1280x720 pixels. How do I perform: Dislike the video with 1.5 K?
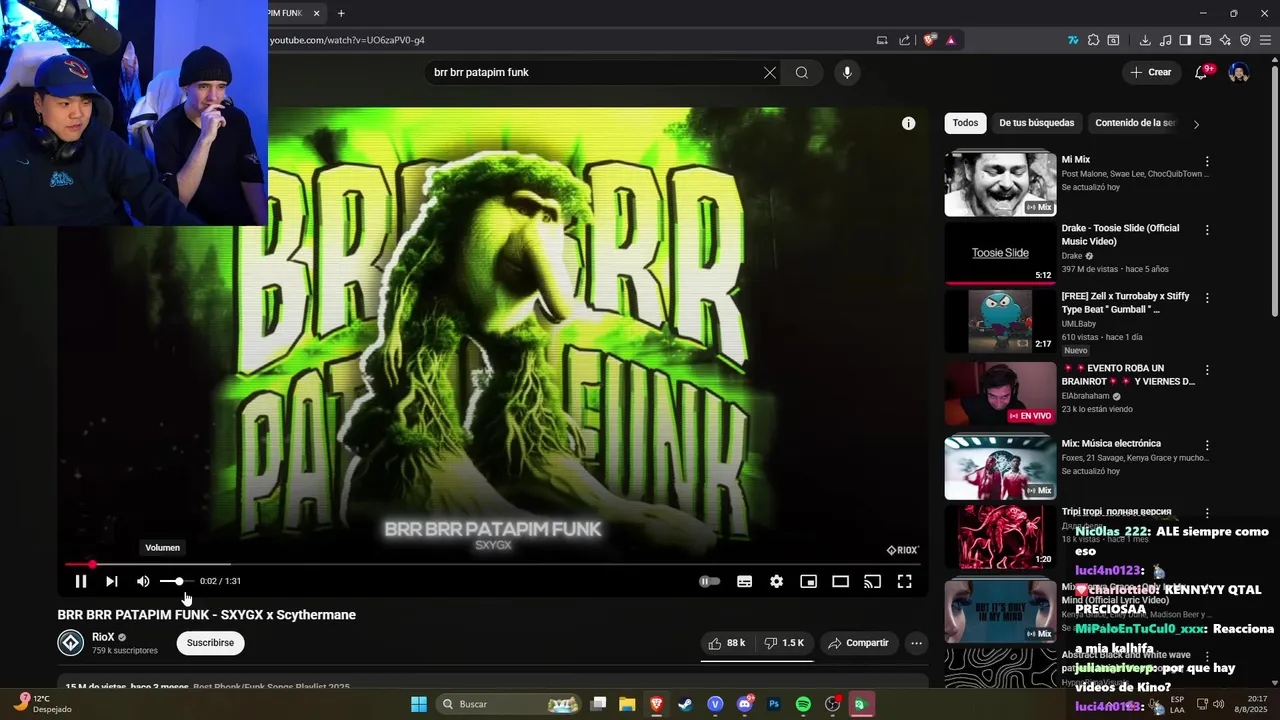click(x=784, y=643)
